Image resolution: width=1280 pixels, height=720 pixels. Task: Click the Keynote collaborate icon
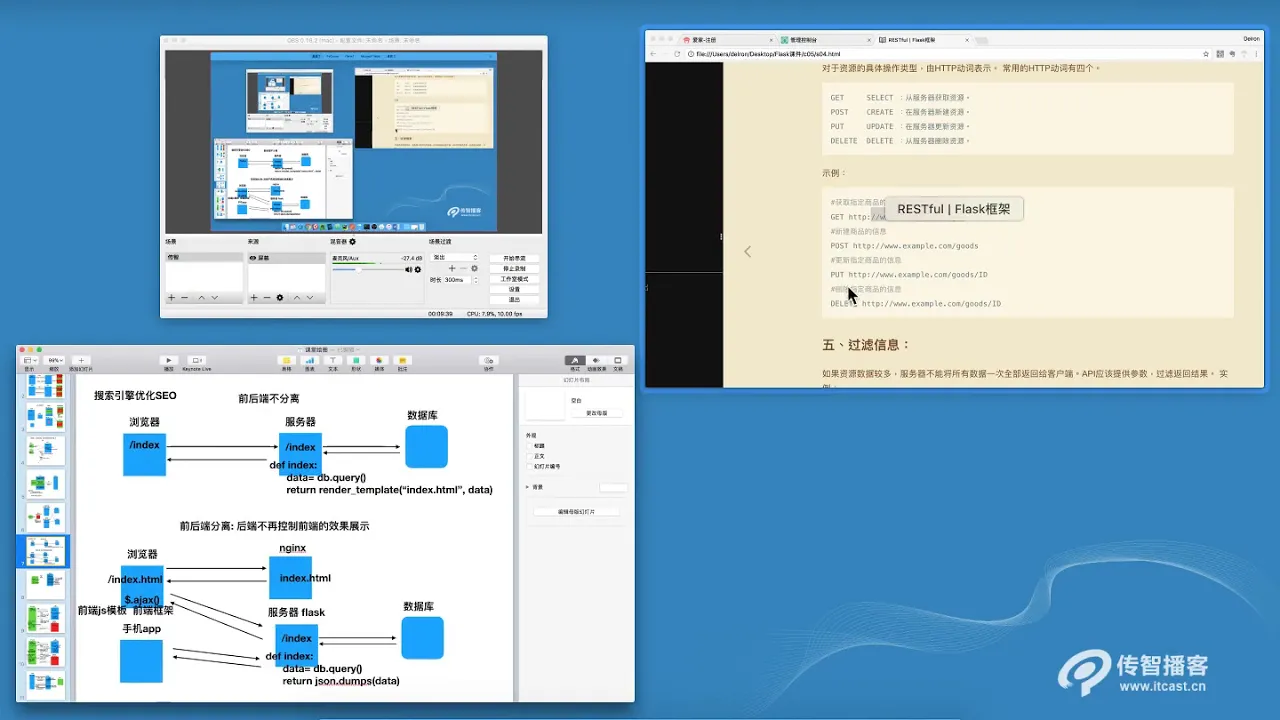click(x=488, y=360)
